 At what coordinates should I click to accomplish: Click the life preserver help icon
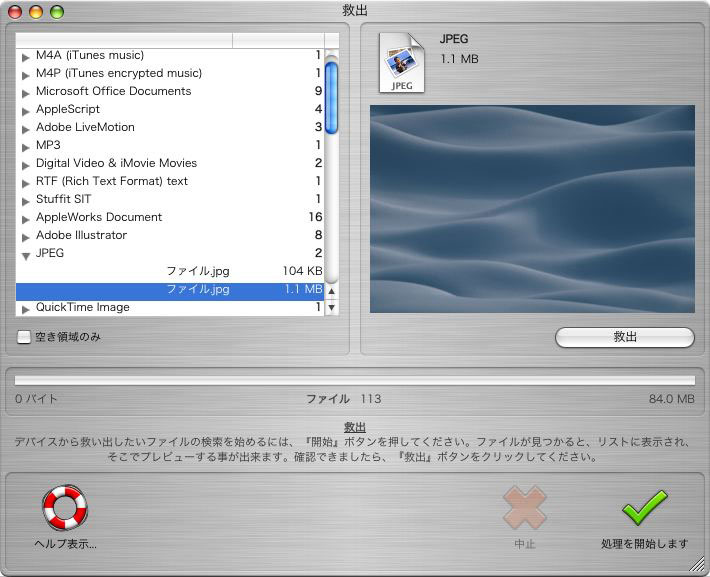click(x=65, y=508)
